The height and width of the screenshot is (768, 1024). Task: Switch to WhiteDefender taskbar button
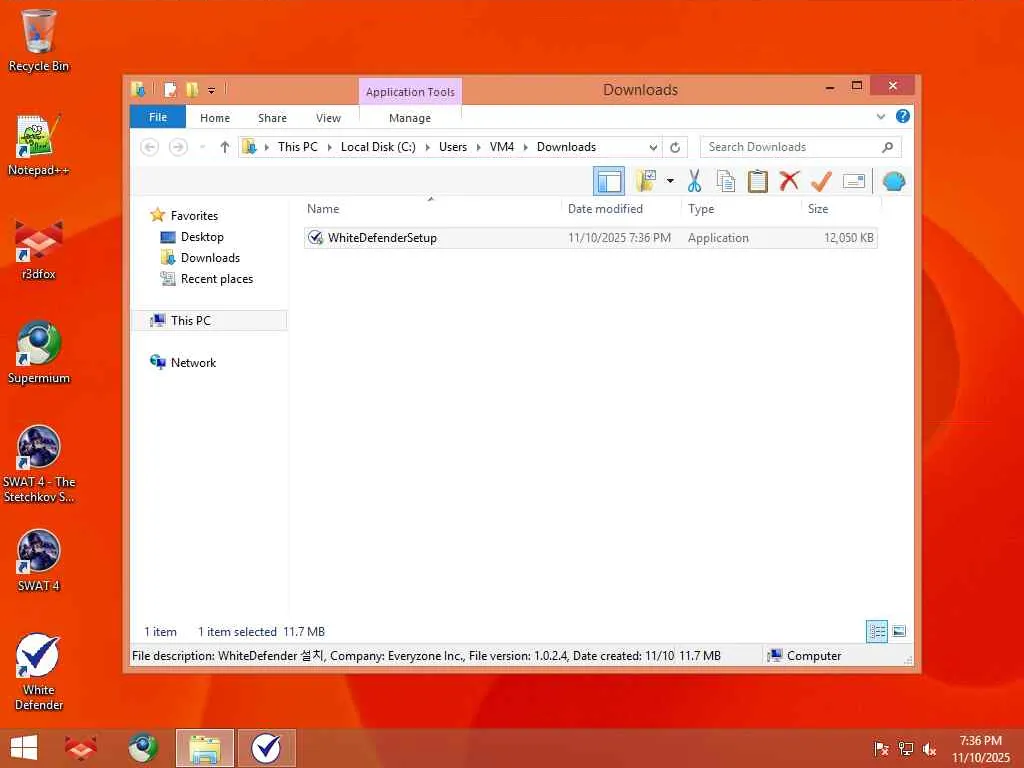[266, 748]
